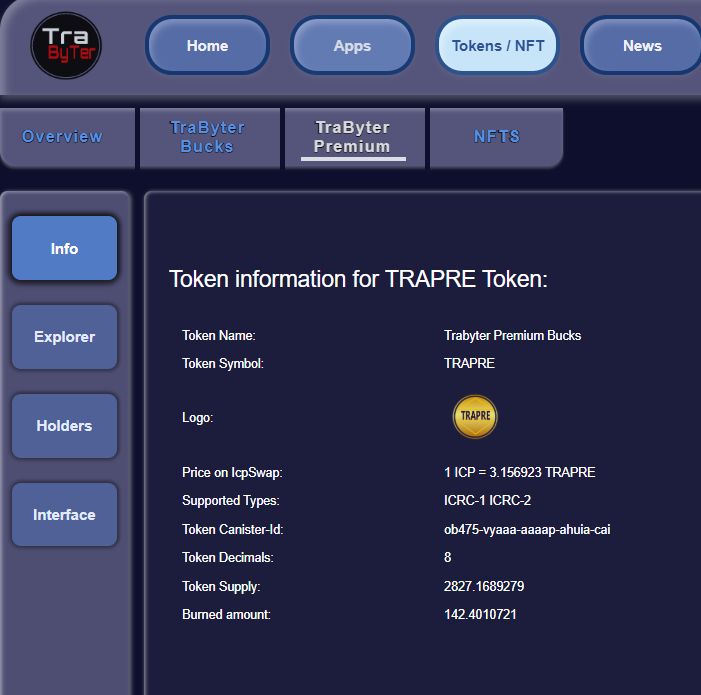Click the 'Token Canister-Id:' label
This screenshot has width=701, height=695.
click(x=232, y=530)
